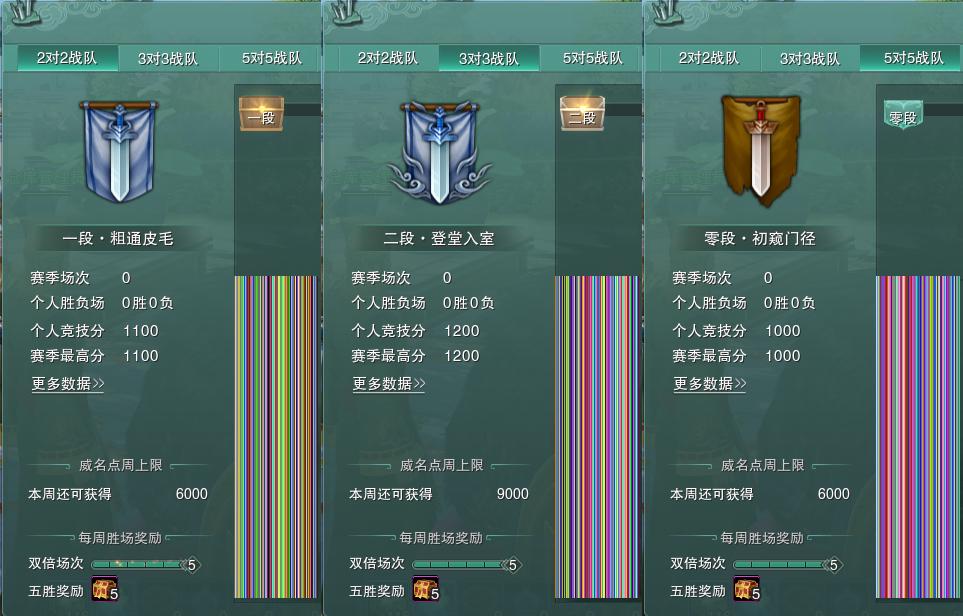Viewport: 963px width, 616px height.
Task: Expand 更多数据 under 一段·粗通皮毛
Action: click(x=68, y=384)
